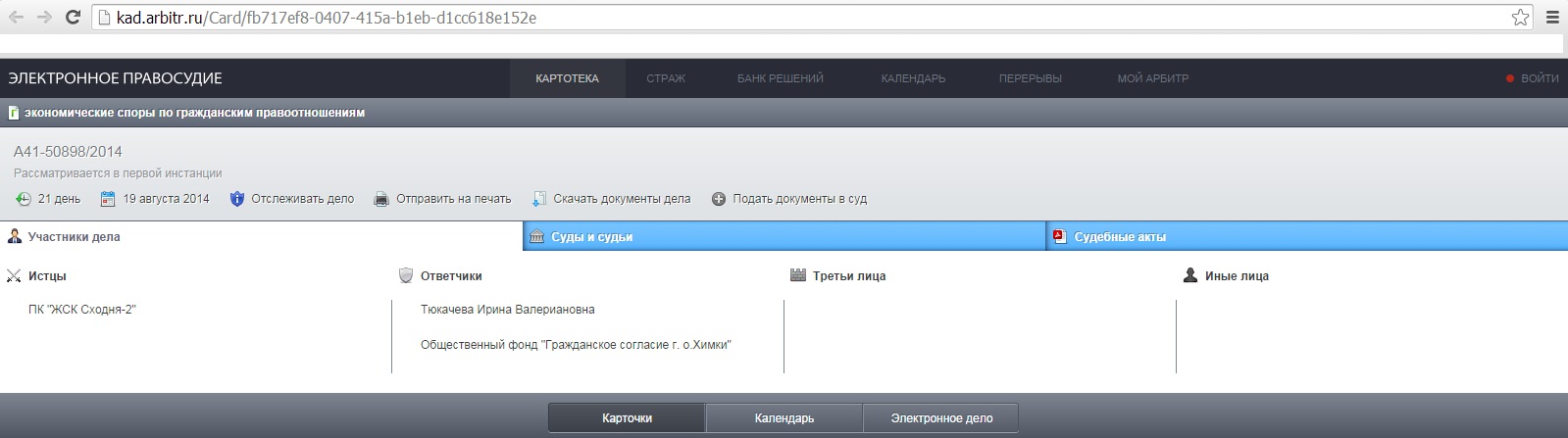Select plaintiff ПК "ЖСК Сходня-2"
Image resolution: width=1568 pixels, height=438 pixels.
point(82,310)
